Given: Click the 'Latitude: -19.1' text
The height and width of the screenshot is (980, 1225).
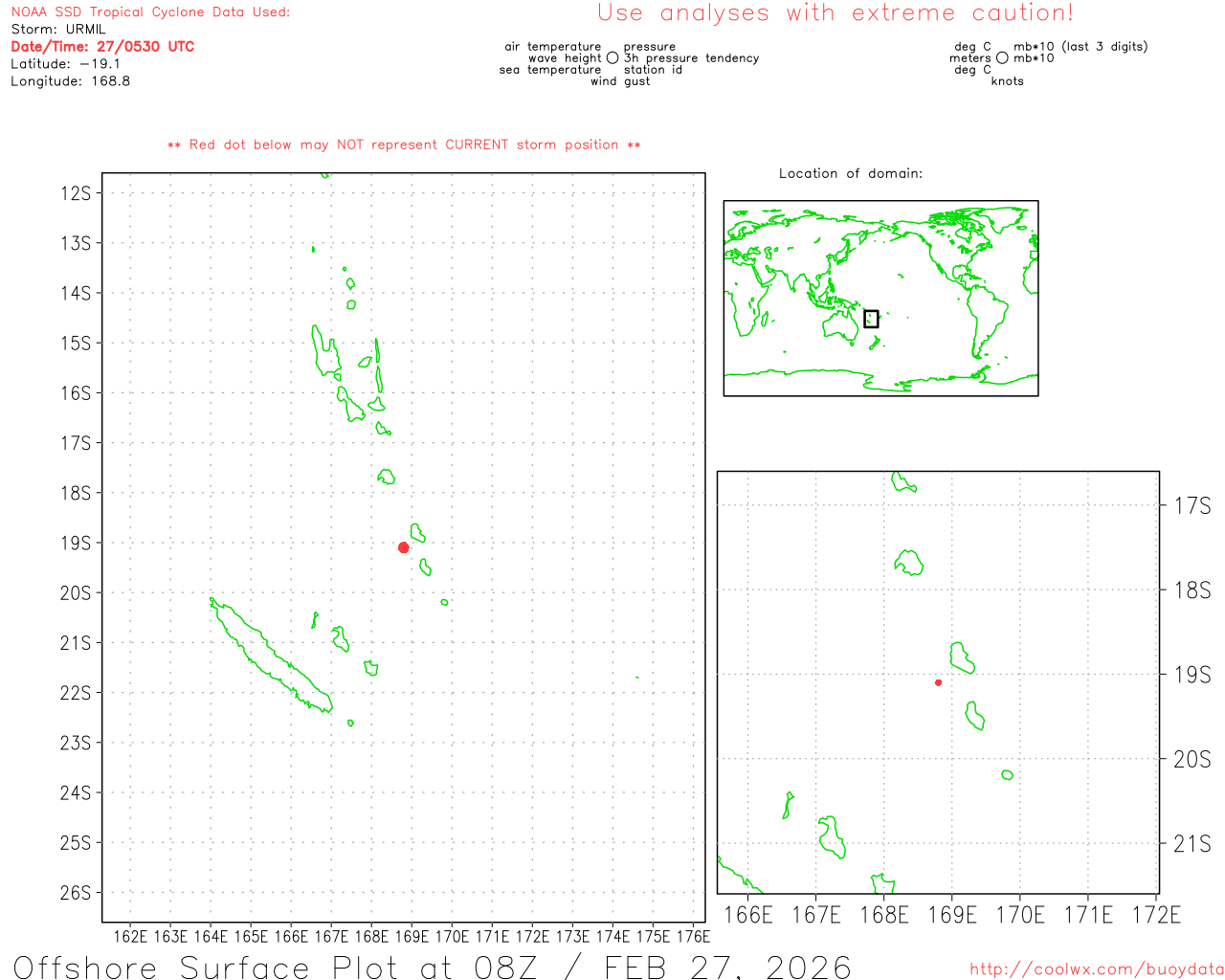Looking at the screenshot, I should point(66,63).
